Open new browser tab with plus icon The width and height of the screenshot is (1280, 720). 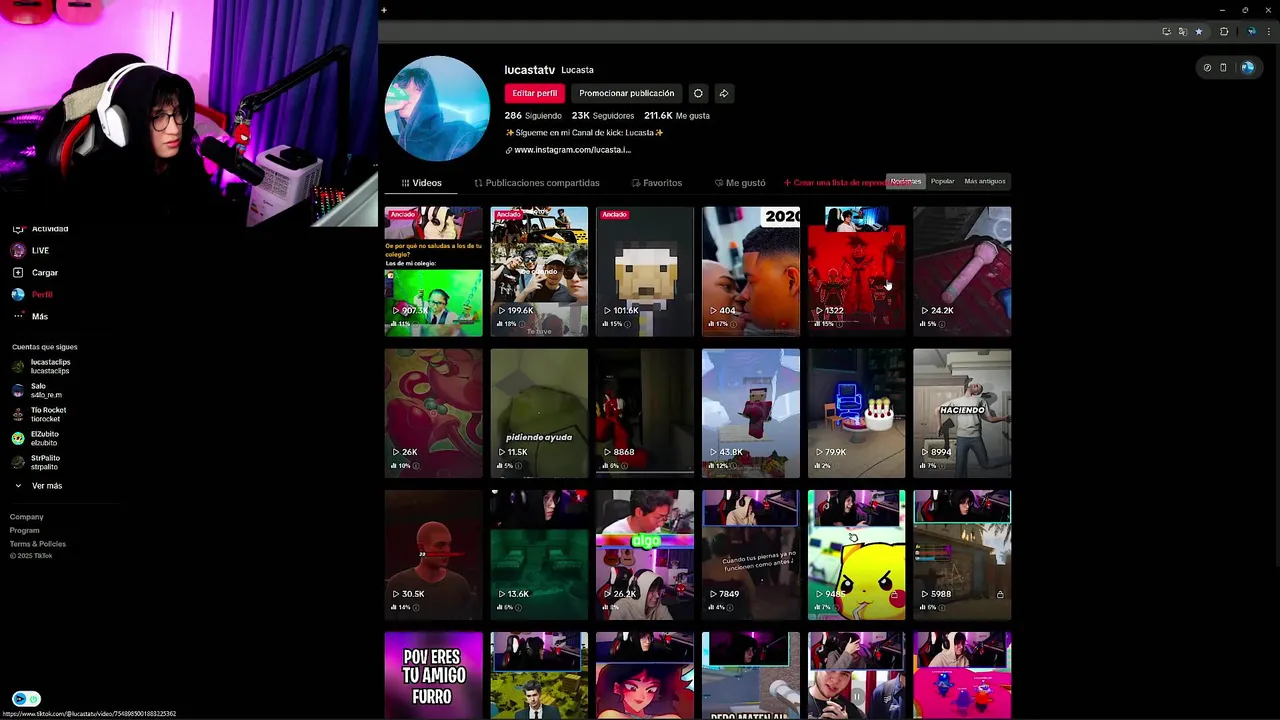click(384, 10)
